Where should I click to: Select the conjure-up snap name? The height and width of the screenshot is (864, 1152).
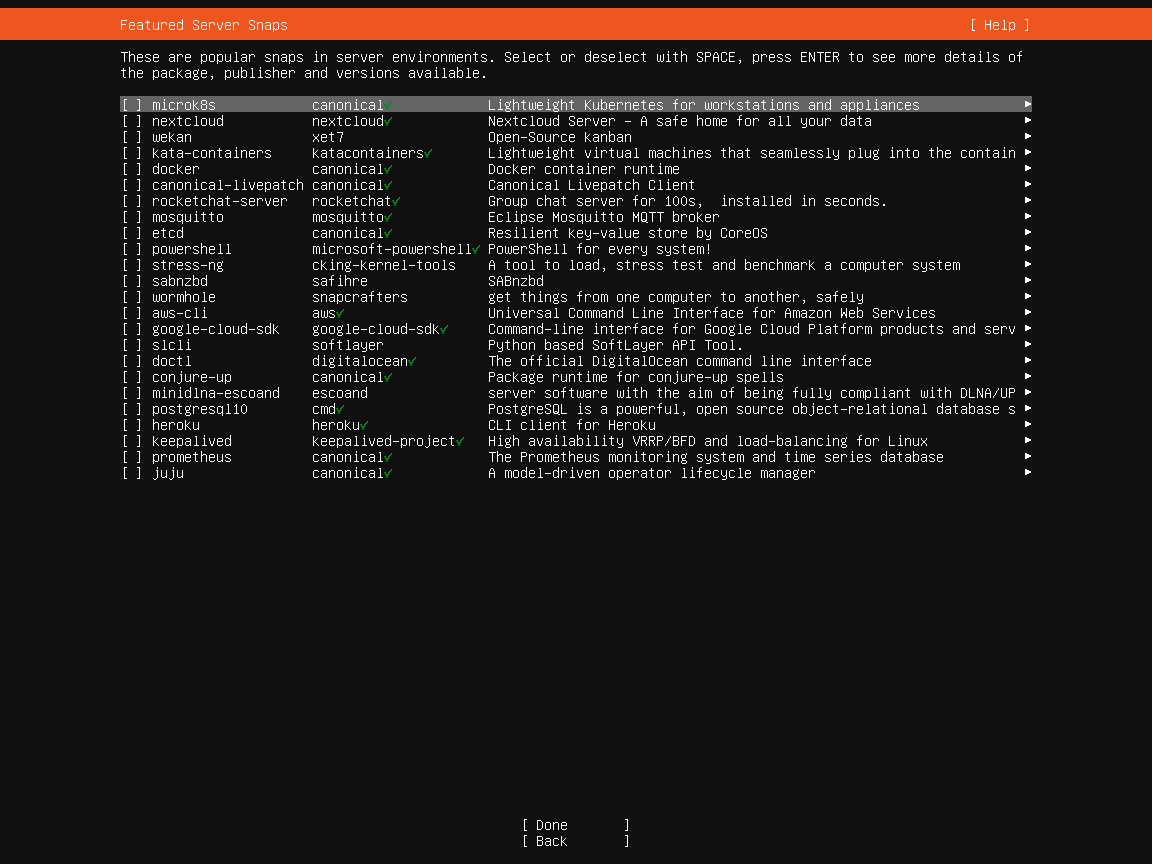coord(192,378)
